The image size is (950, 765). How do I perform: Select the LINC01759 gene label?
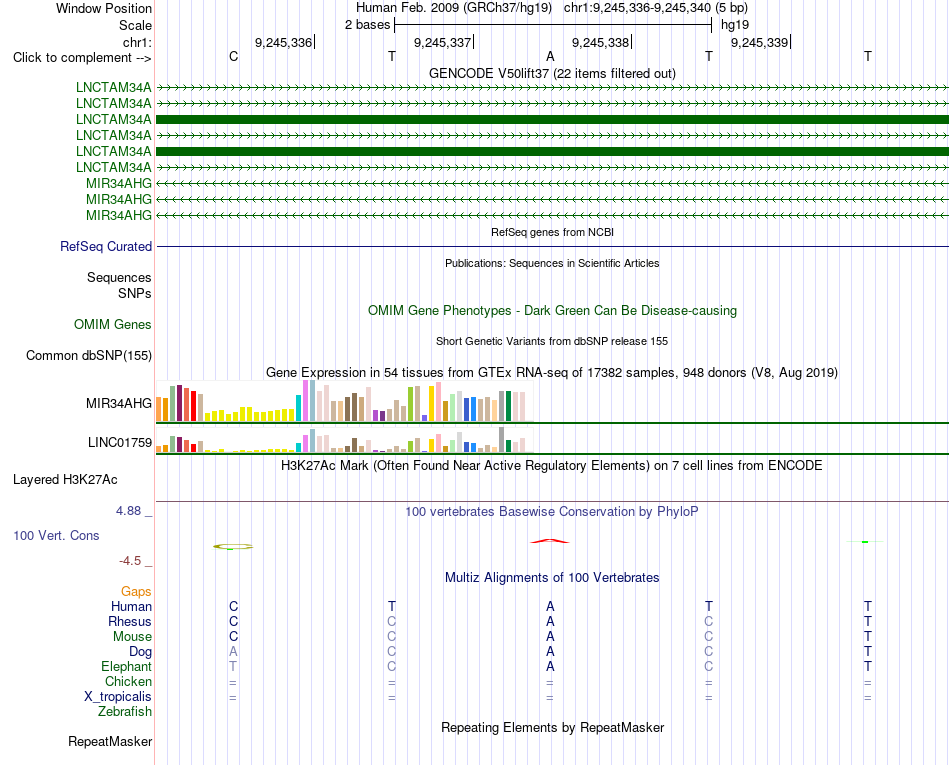120,442
